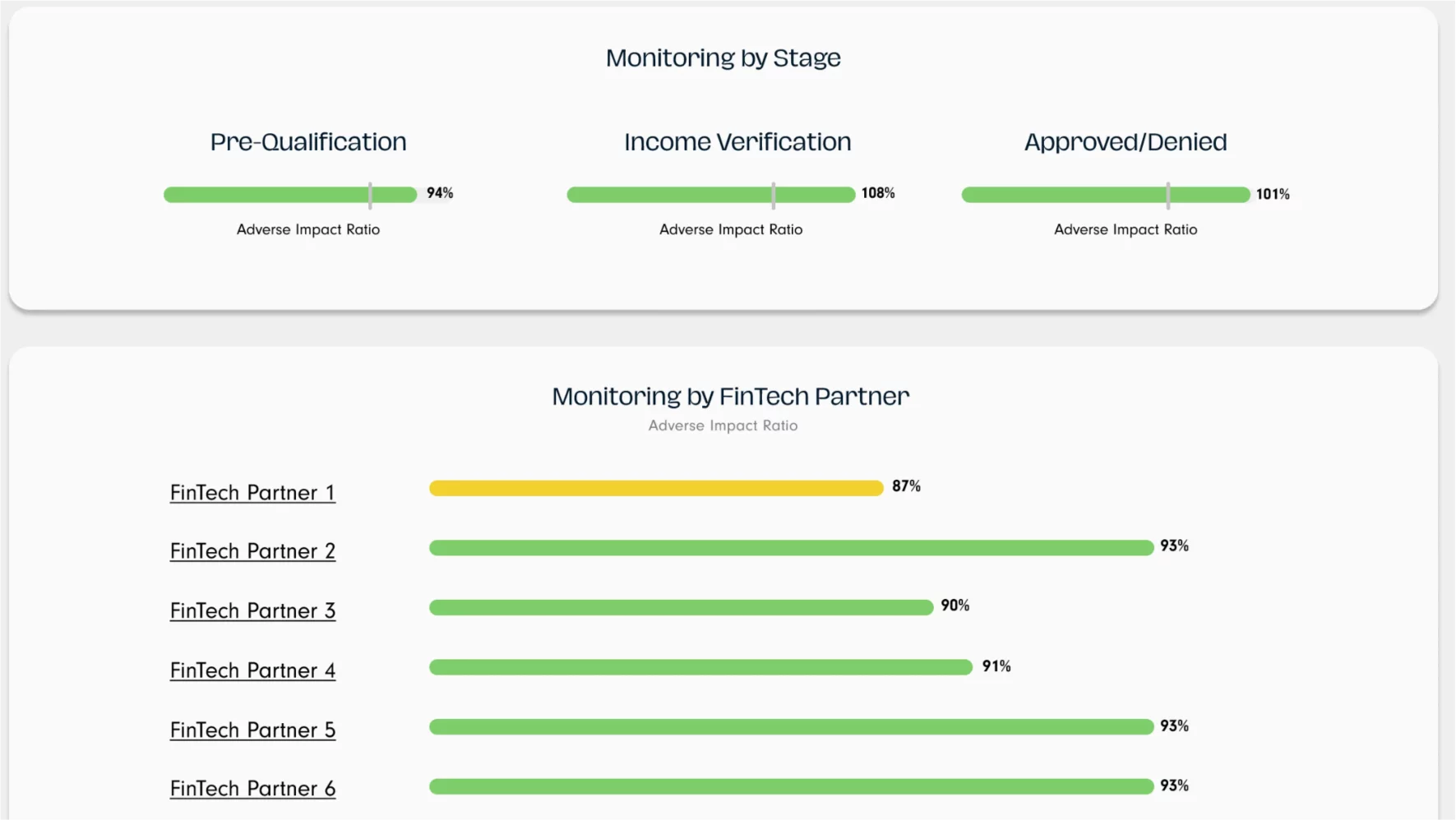The image size is (1456, 820).
Task: Select the Monitoring by Stage heading
Action: pyautogui.click(x=723, y=58)
